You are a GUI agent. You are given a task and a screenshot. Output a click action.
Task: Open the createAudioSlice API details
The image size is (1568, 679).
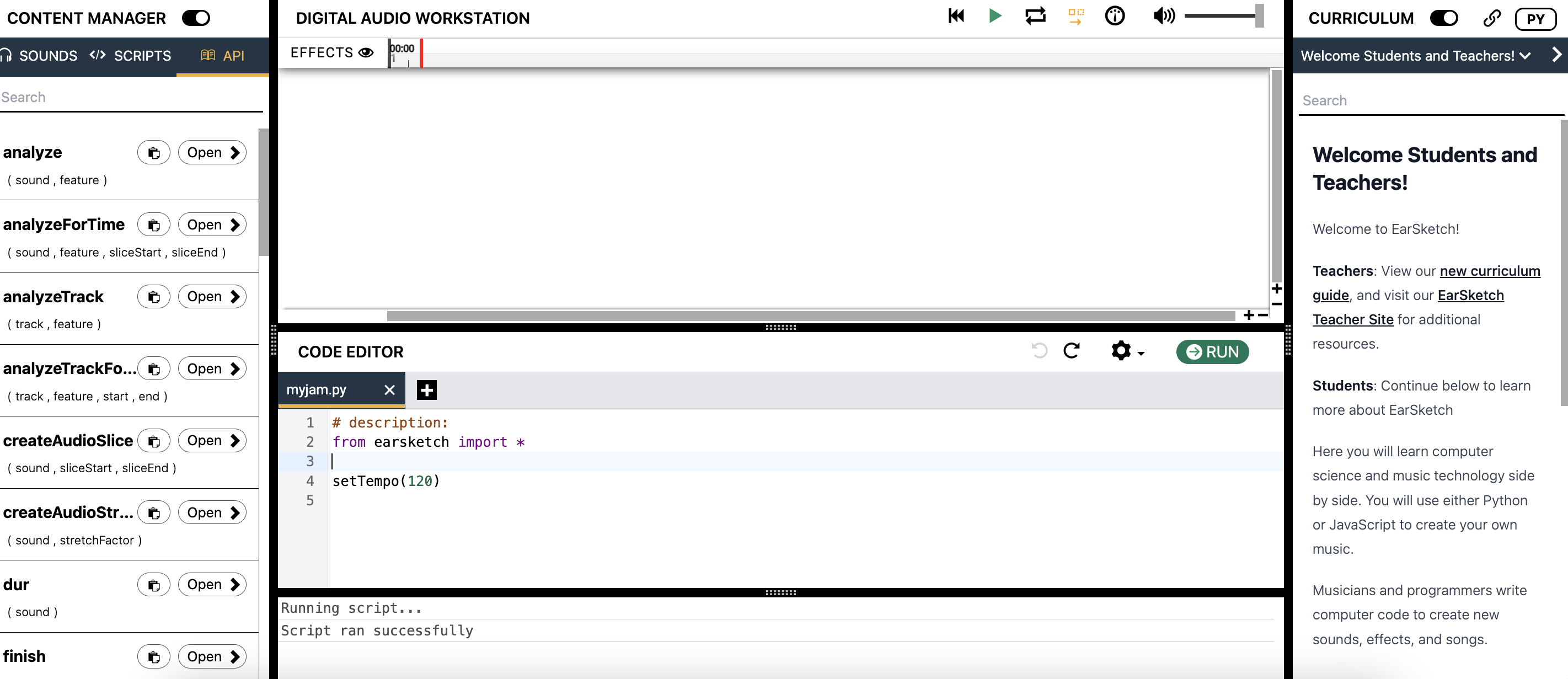click(x=212, y=440)
